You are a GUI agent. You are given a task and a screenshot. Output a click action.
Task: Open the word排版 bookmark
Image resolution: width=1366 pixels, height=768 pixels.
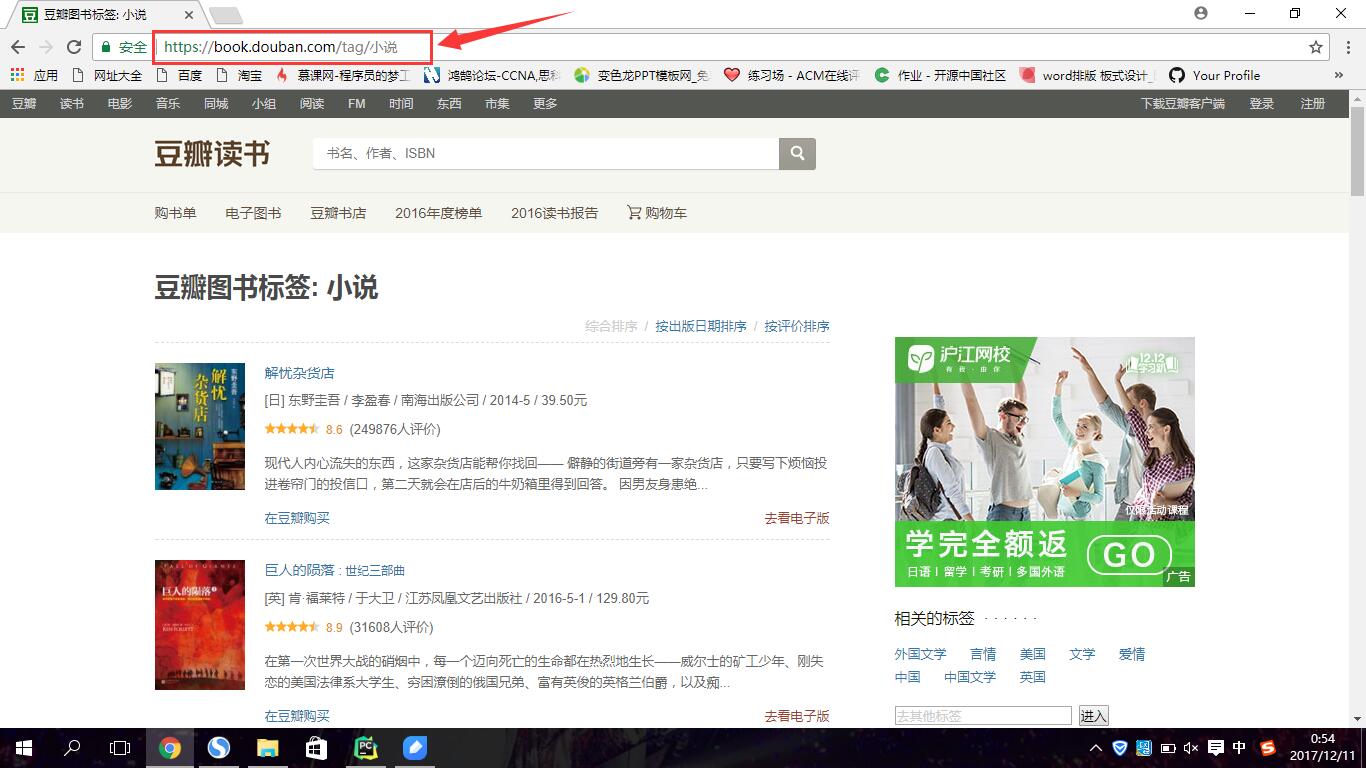click(1088, 75)
